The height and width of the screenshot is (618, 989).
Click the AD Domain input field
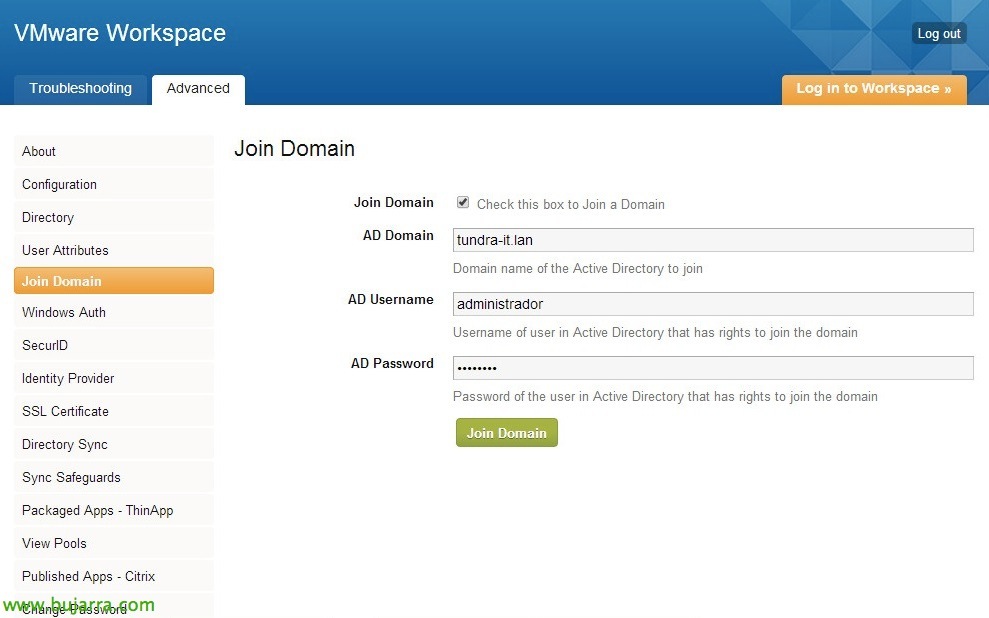click(x=713, y=240)
